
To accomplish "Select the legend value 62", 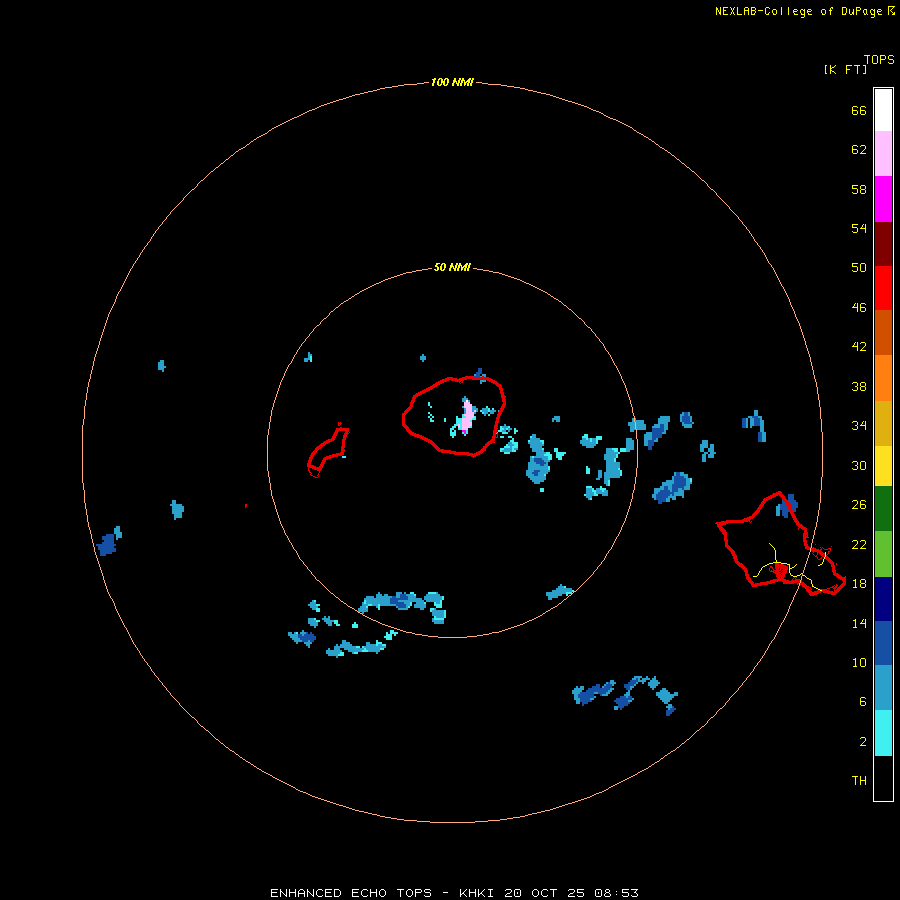I will click(x=859, y=149).
